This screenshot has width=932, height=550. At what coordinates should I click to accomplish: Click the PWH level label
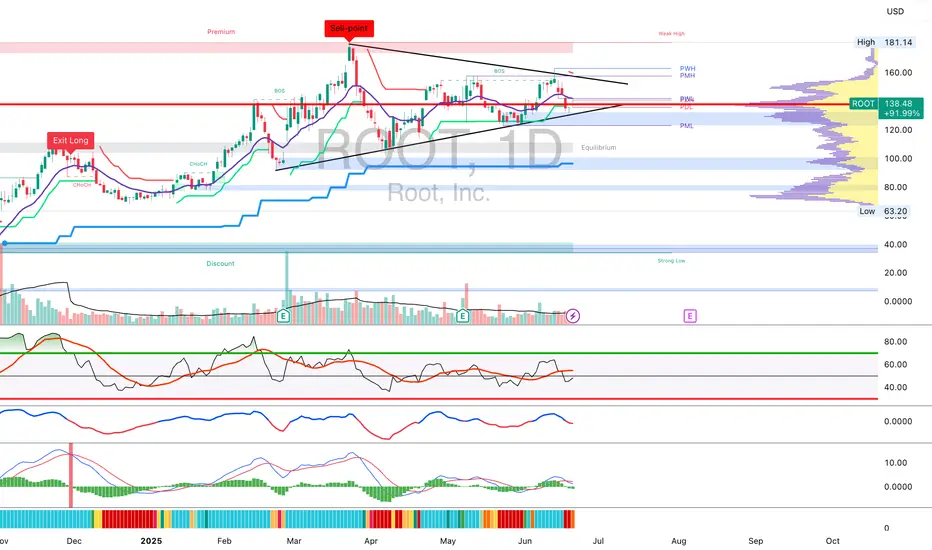[687, 69]
